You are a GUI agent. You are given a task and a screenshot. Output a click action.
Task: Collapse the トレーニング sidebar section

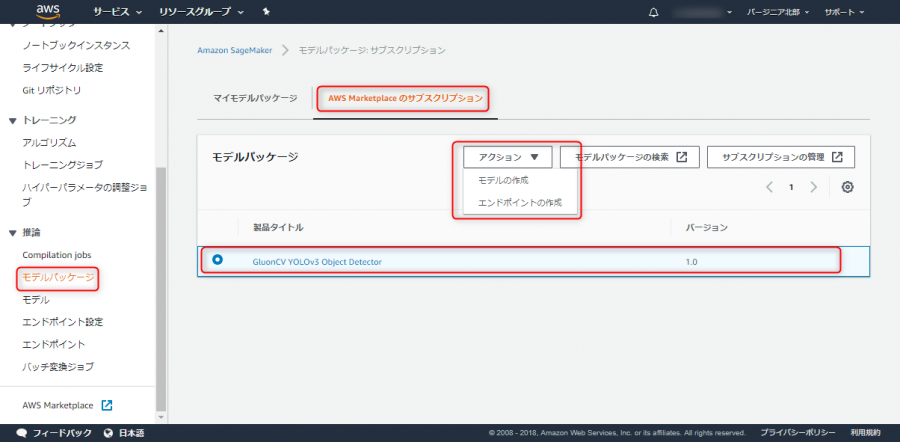[13, 121]
